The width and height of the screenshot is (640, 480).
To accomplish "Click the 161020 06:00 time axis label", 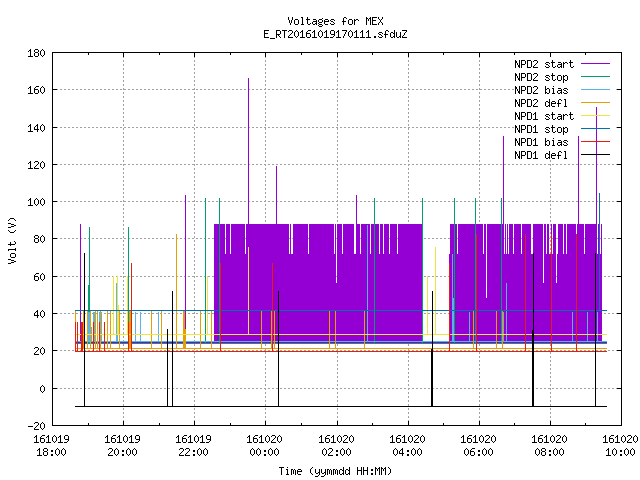I will 478,446.
